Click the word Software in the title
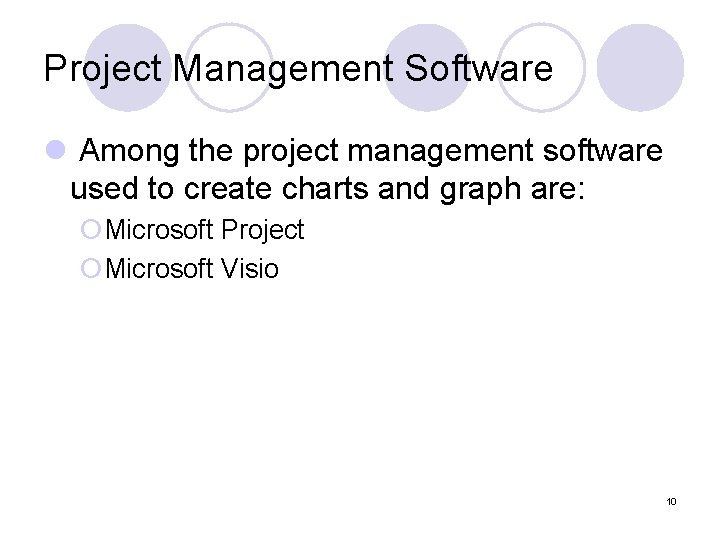Screen dimensions: 720x540 (479, 69)
